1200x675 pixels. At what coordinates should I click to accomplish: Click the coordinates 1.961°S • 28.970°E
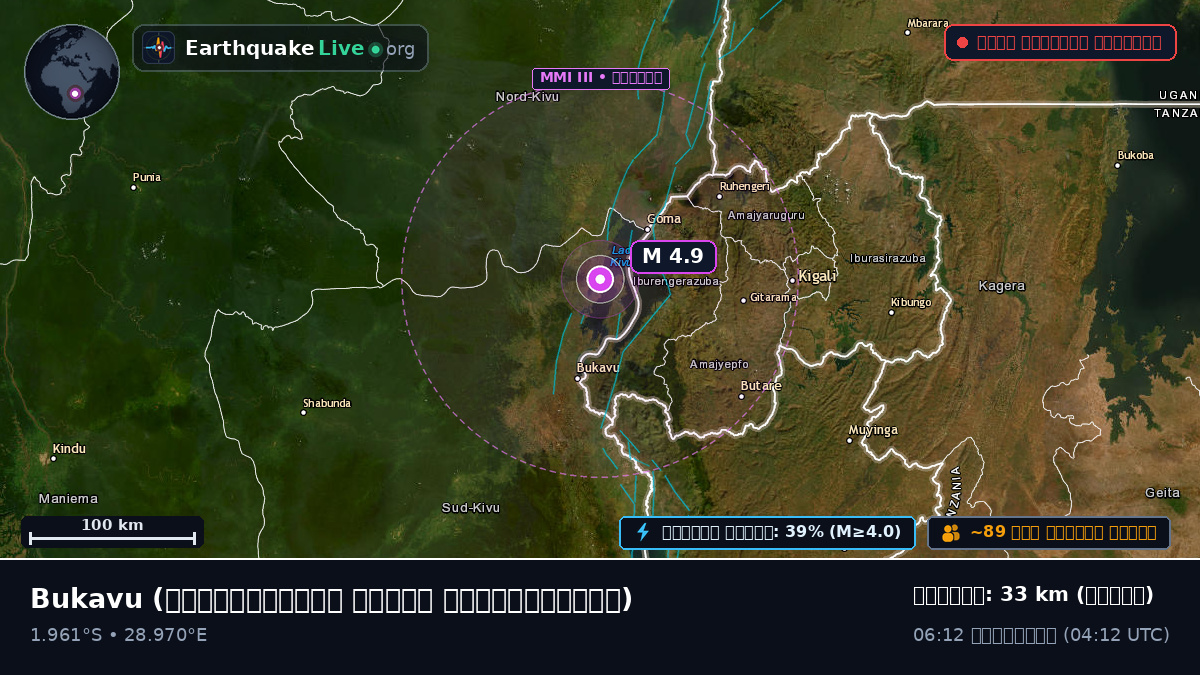[119, 635]
